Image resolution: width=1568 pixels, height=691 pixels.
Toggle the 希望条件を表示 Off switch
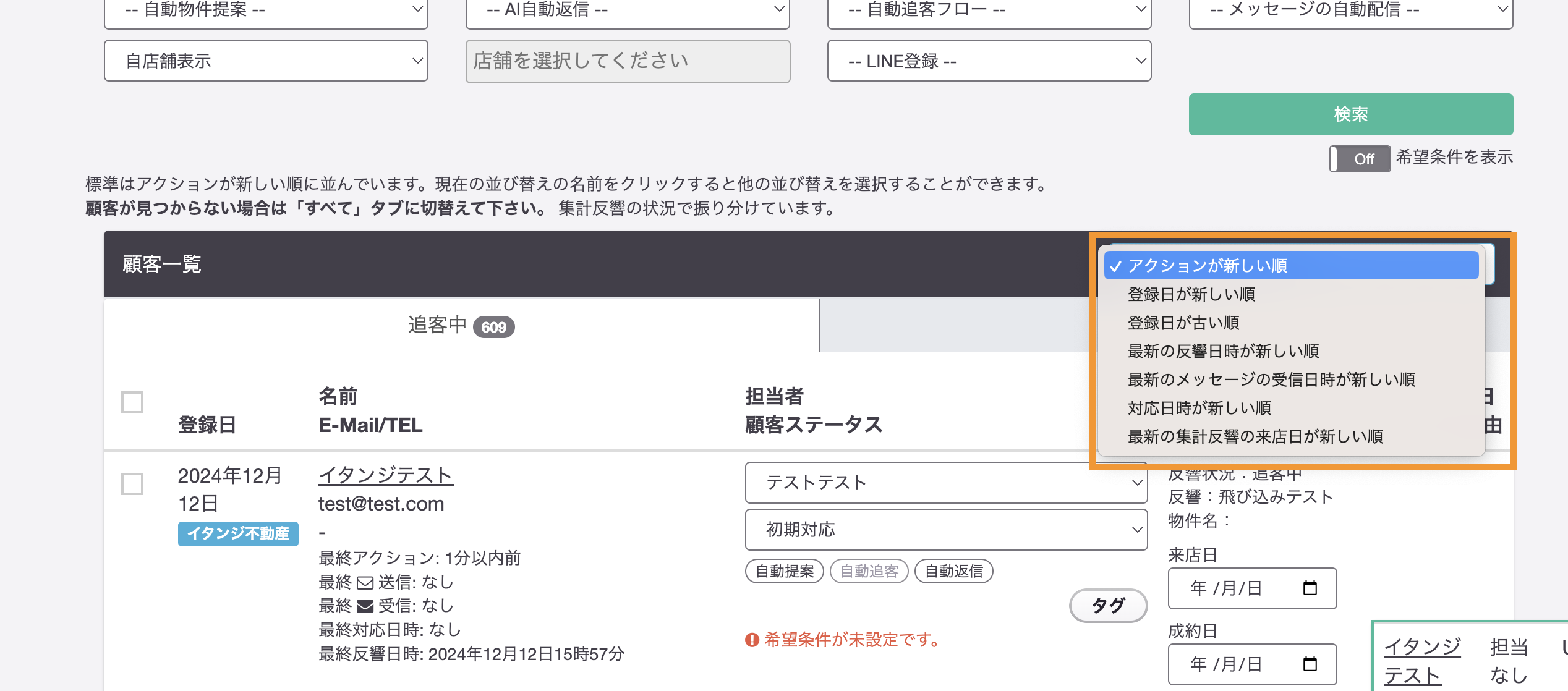coord(1360,159)
